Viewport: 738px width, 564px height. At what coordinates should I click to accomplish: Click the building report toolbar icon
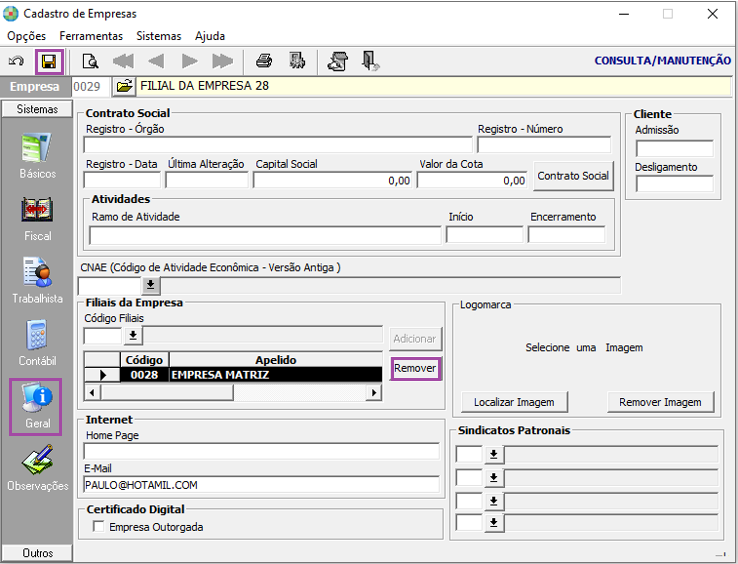tap(297, 61)
